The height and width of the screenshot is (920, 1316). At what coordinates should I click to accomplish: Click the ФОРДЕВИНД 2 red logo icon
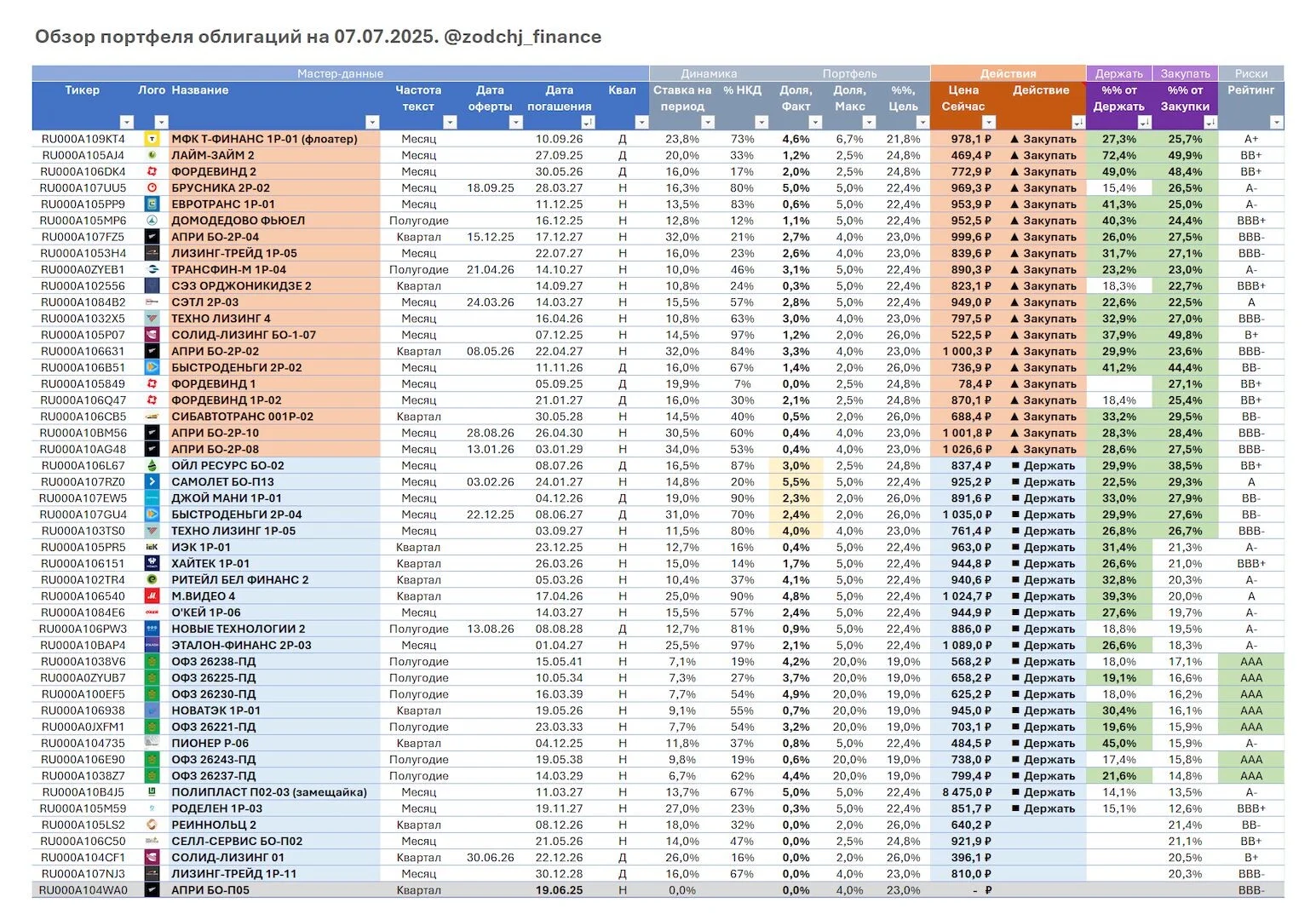click(152, 172)
